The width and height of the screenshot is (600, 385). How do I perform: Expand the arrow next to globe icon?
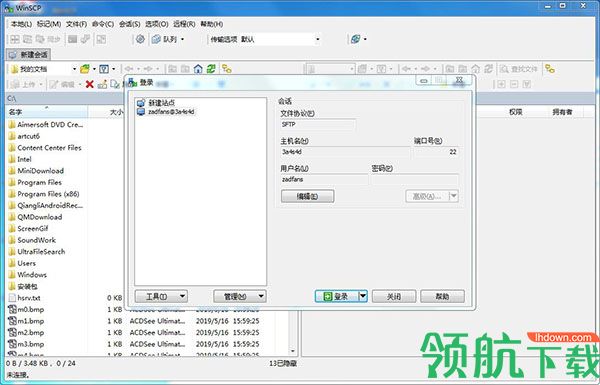(x=365, y=39)
